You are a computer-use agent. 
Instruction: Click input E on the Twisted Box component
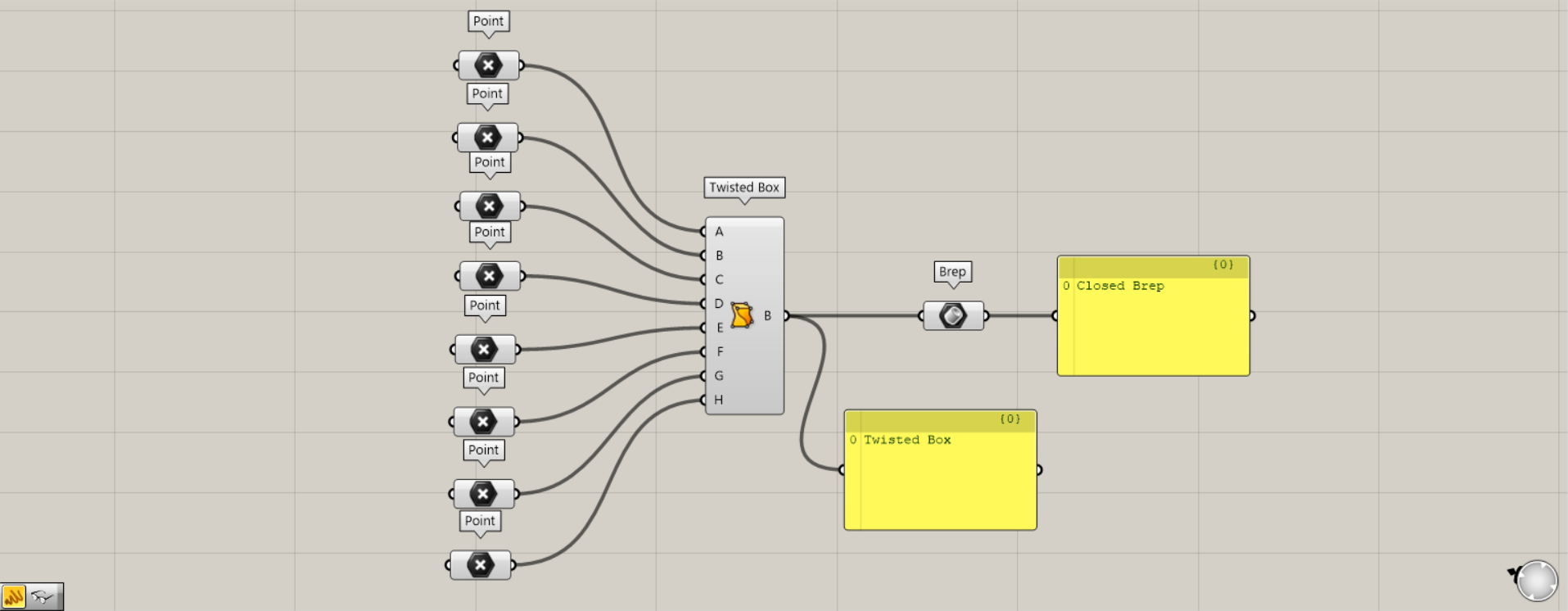pyautogui.click(x=720, y=328)
